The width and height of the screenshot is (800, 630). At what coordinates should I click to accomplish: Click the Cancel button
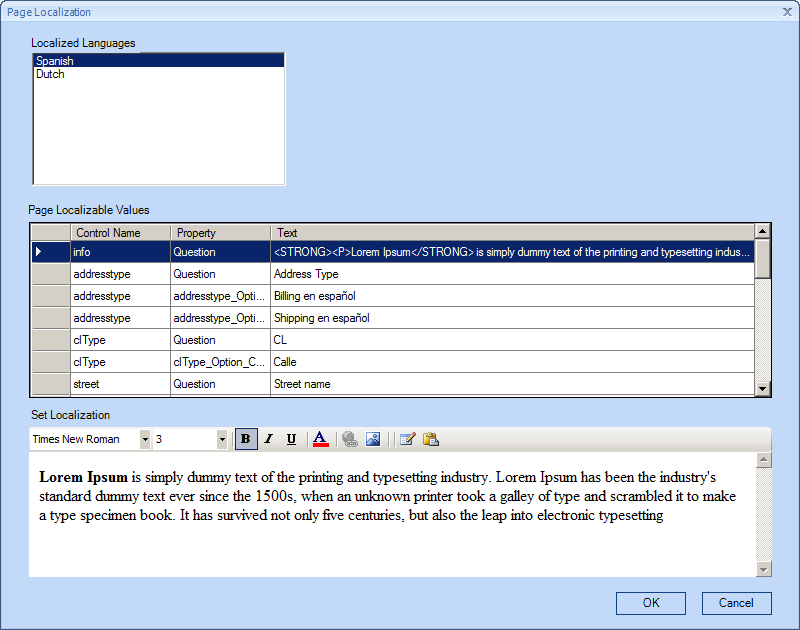736,603
